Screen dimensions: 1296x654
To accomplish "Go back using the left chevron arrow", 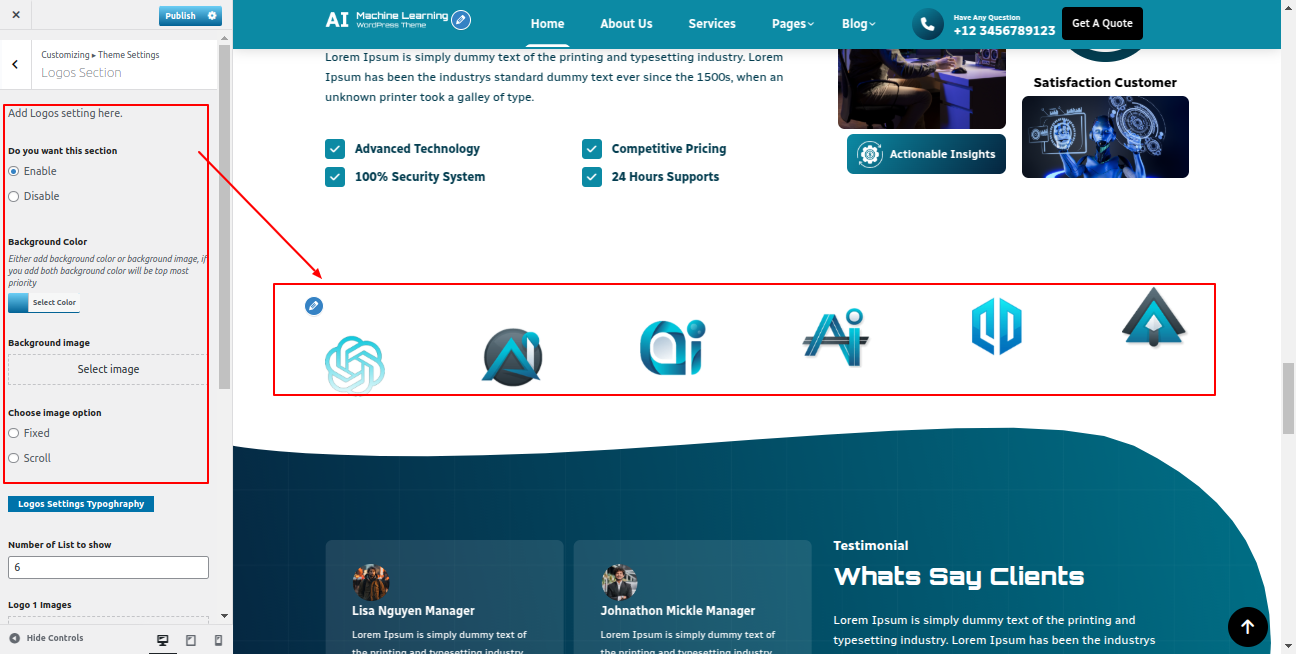I will pyautogui.click(x=15, y=64).
